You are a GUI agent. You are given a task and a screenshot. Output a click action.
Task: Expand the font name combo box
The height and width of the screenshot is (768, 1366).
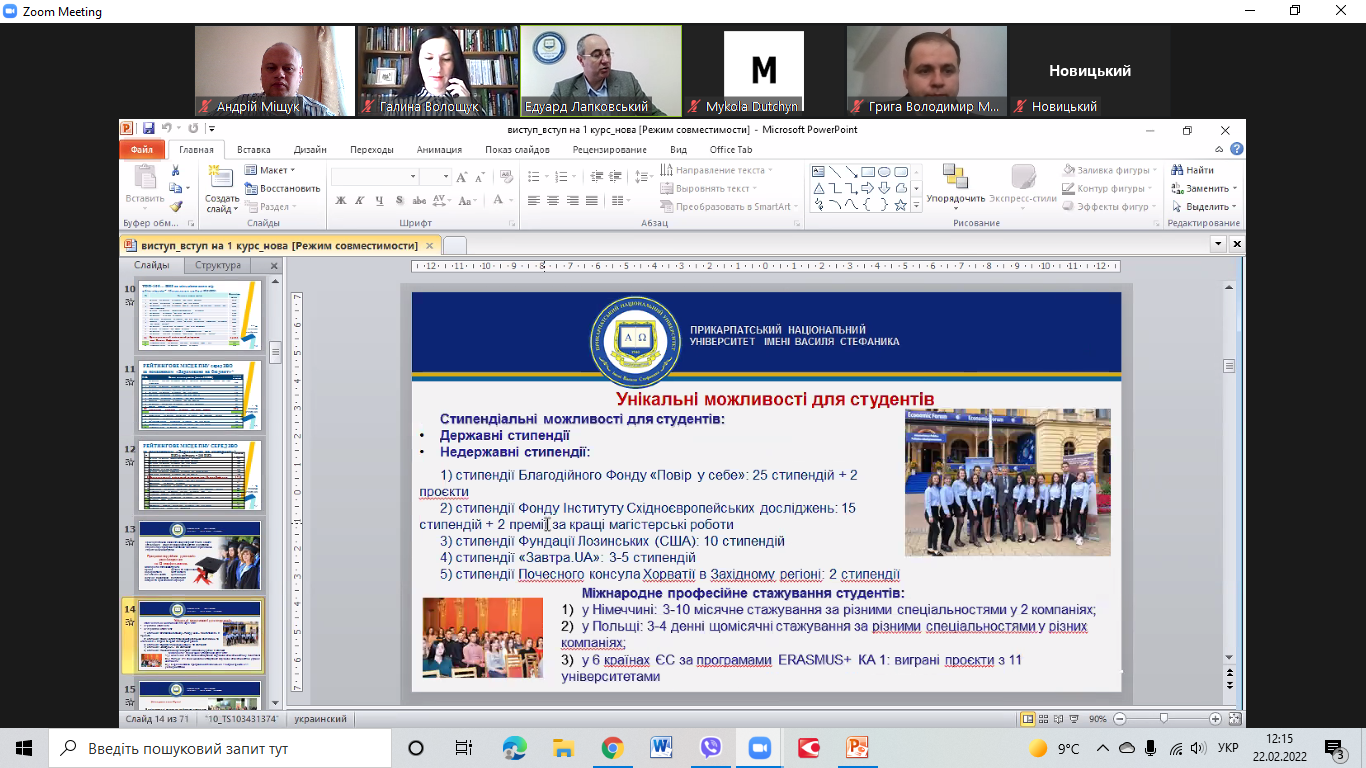coord(413,176)
